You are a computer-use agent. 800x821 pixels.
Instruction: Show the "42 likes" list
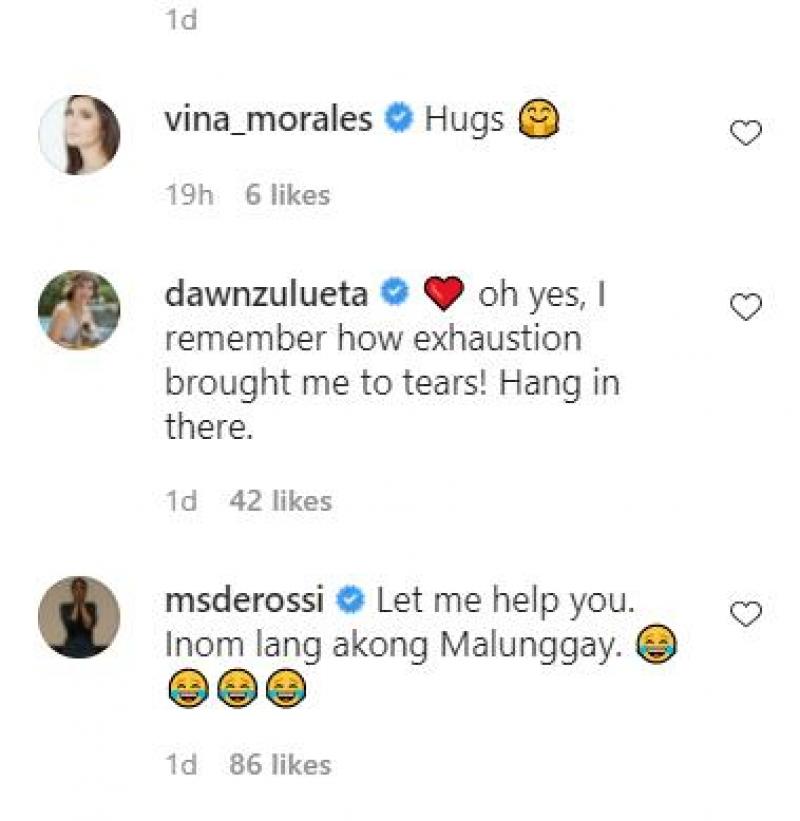tap(280, 501)
